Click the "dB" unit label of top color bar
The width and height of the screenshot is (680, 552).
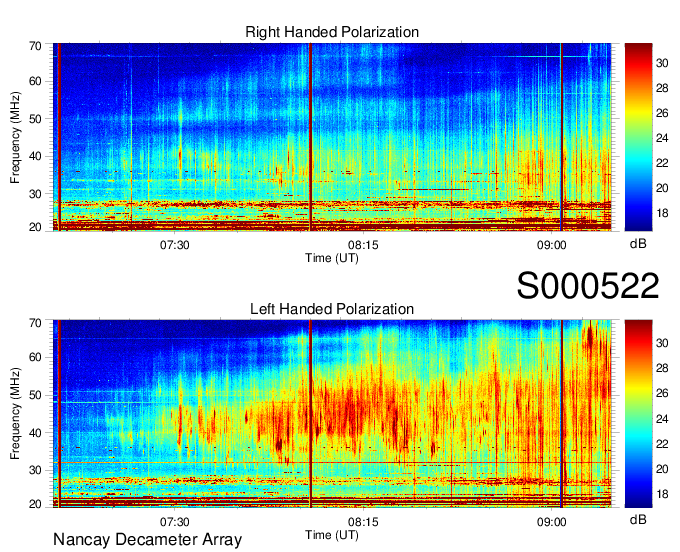pos(638,244)
